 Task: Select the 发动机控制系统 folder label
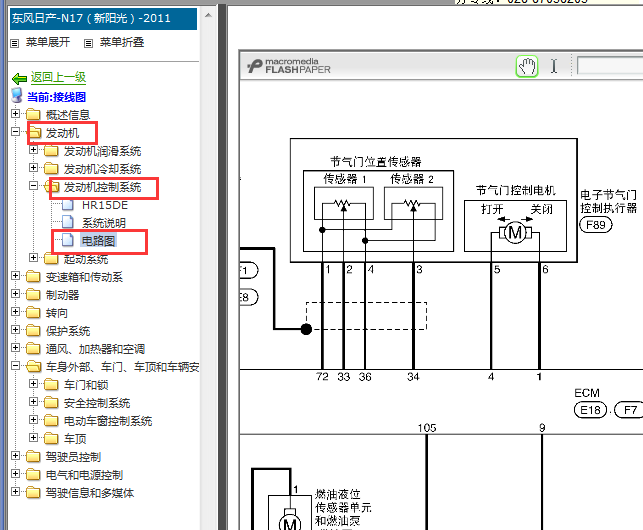(x=103, y=187)
